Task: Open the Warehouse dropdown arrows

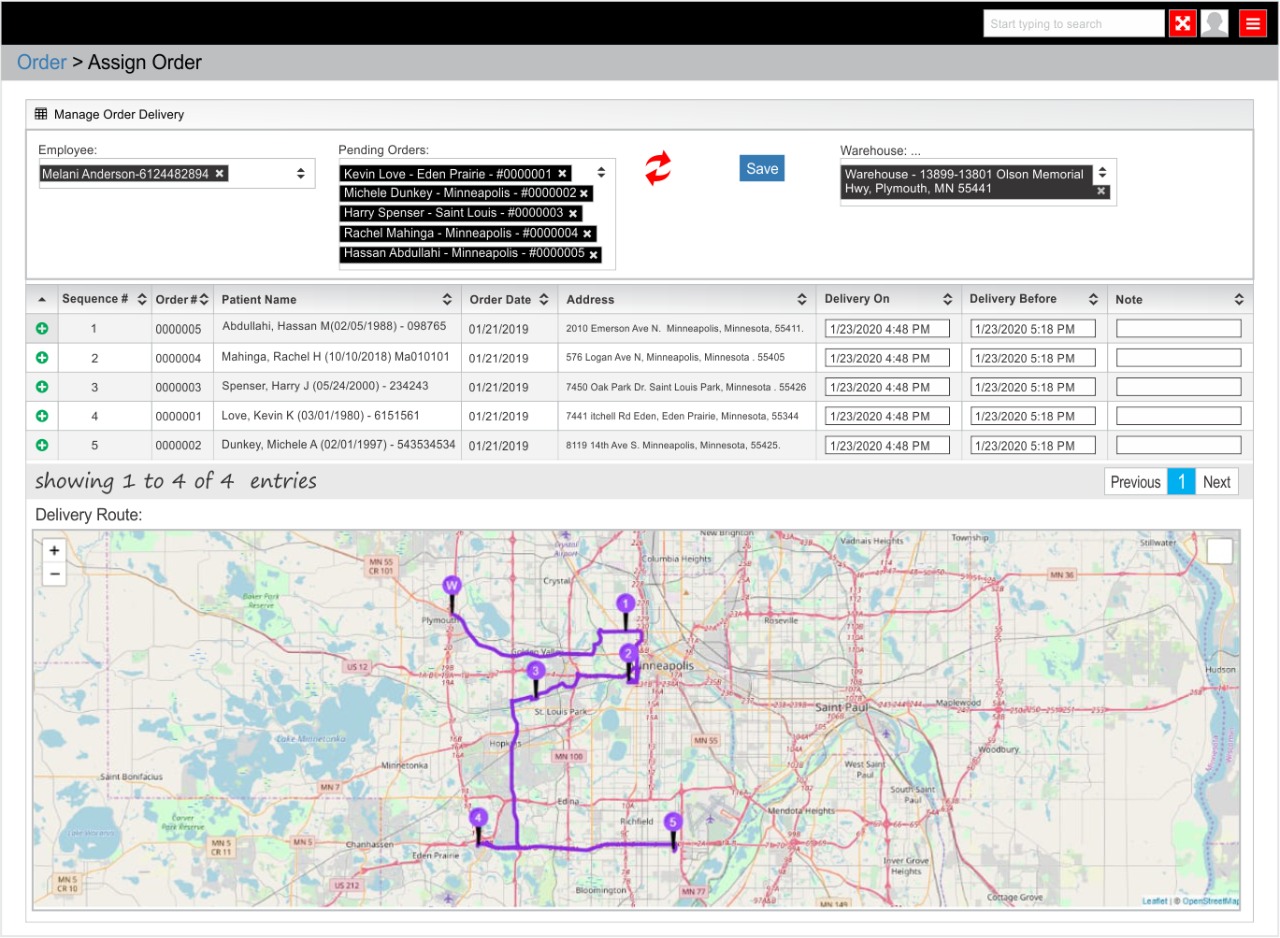Action: coord(1101,172)
